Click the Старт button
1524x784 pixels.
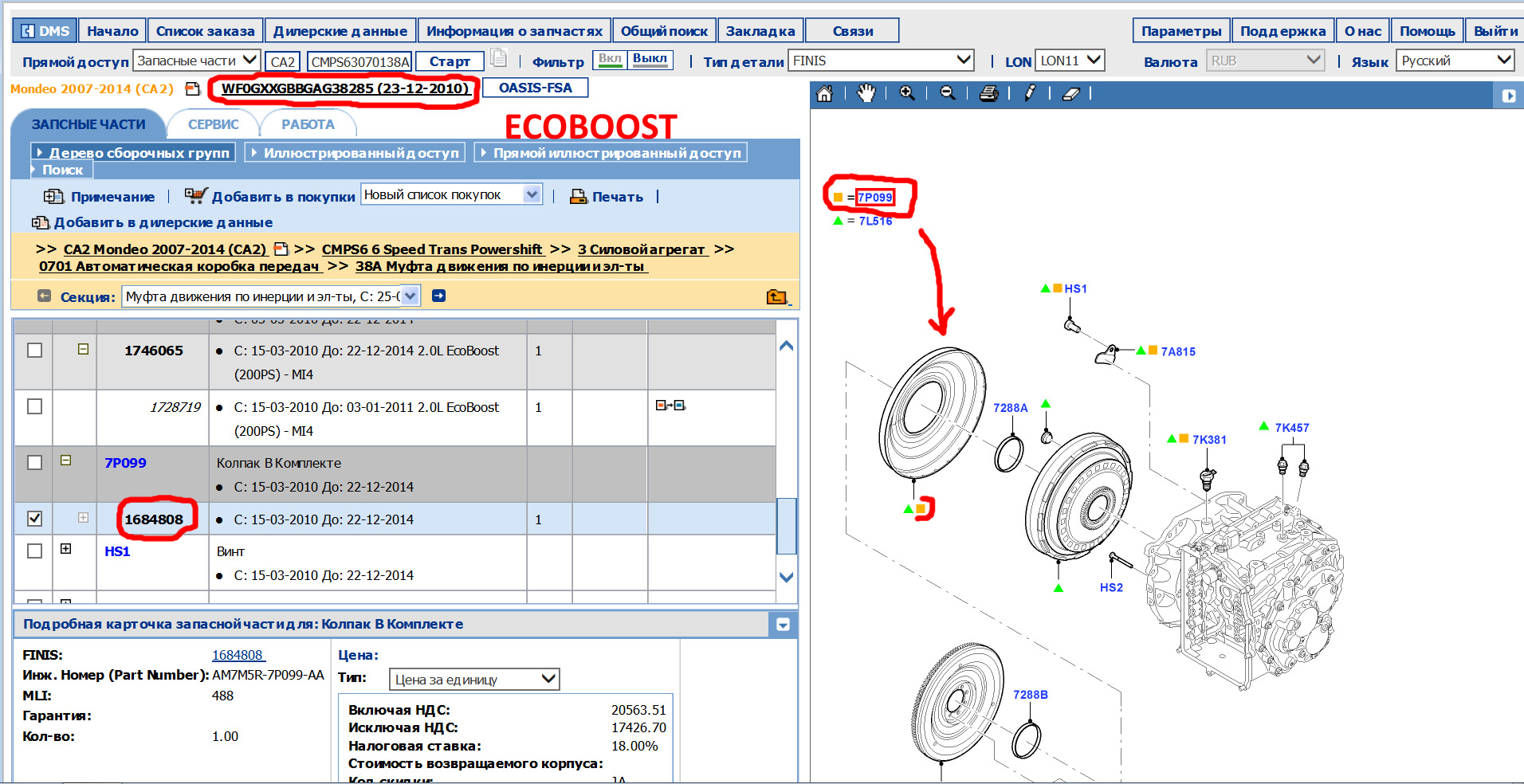(x=450, y=61)
